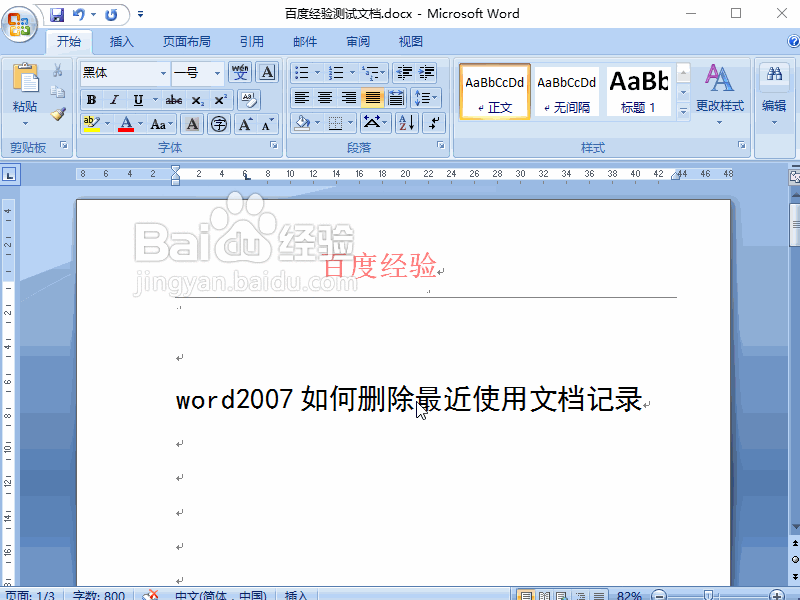Expand the styles gallery more button
The image size is (800, 600).
pos(684,111)
